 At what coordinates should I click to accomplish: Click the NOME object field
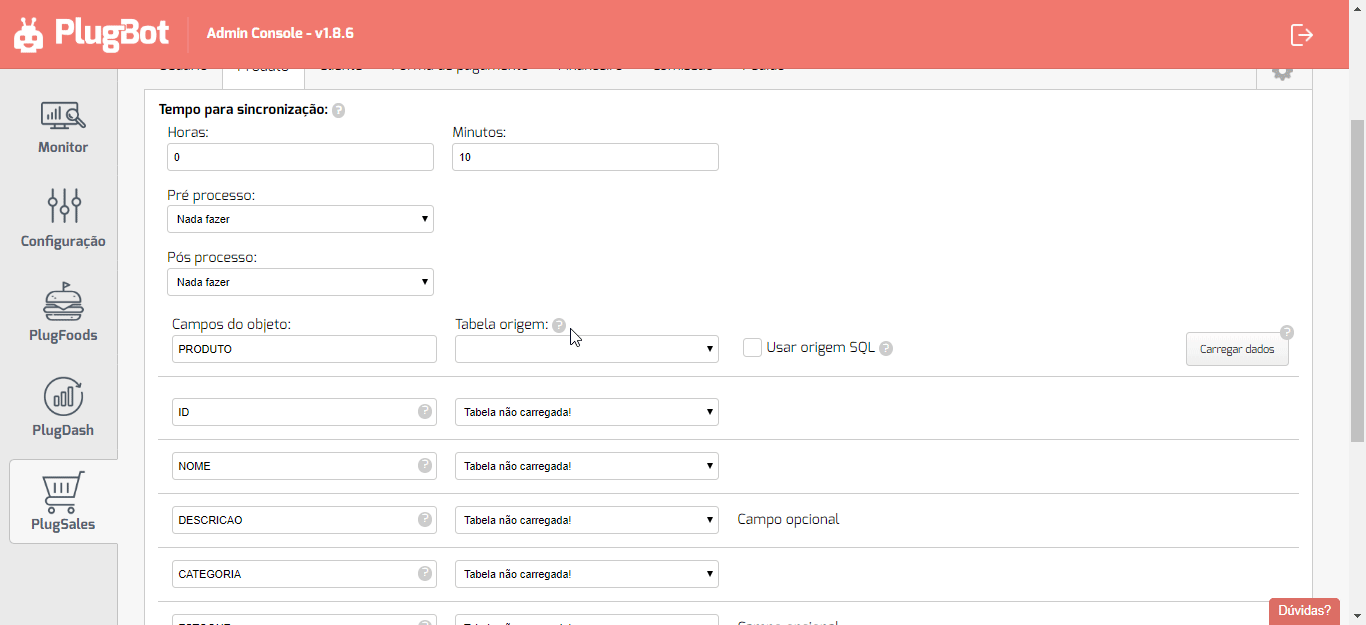click(x=304, y=466)
